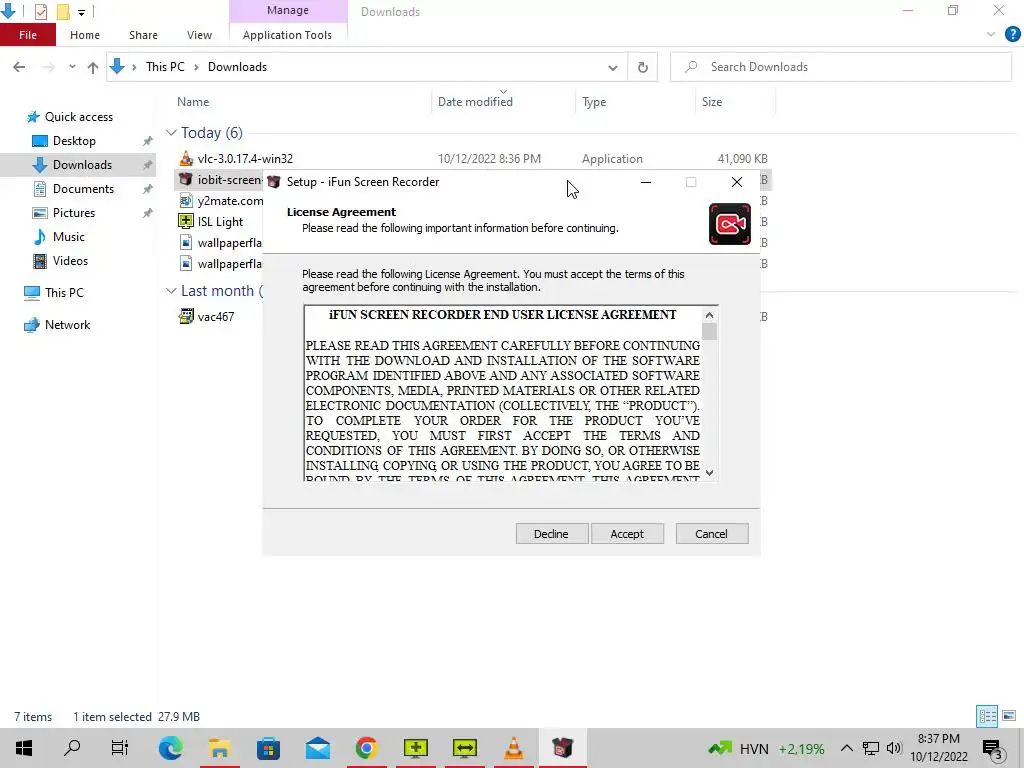1024x768 pixels.
Task: Select the y2mate.com file
Action: pos(221,200)
